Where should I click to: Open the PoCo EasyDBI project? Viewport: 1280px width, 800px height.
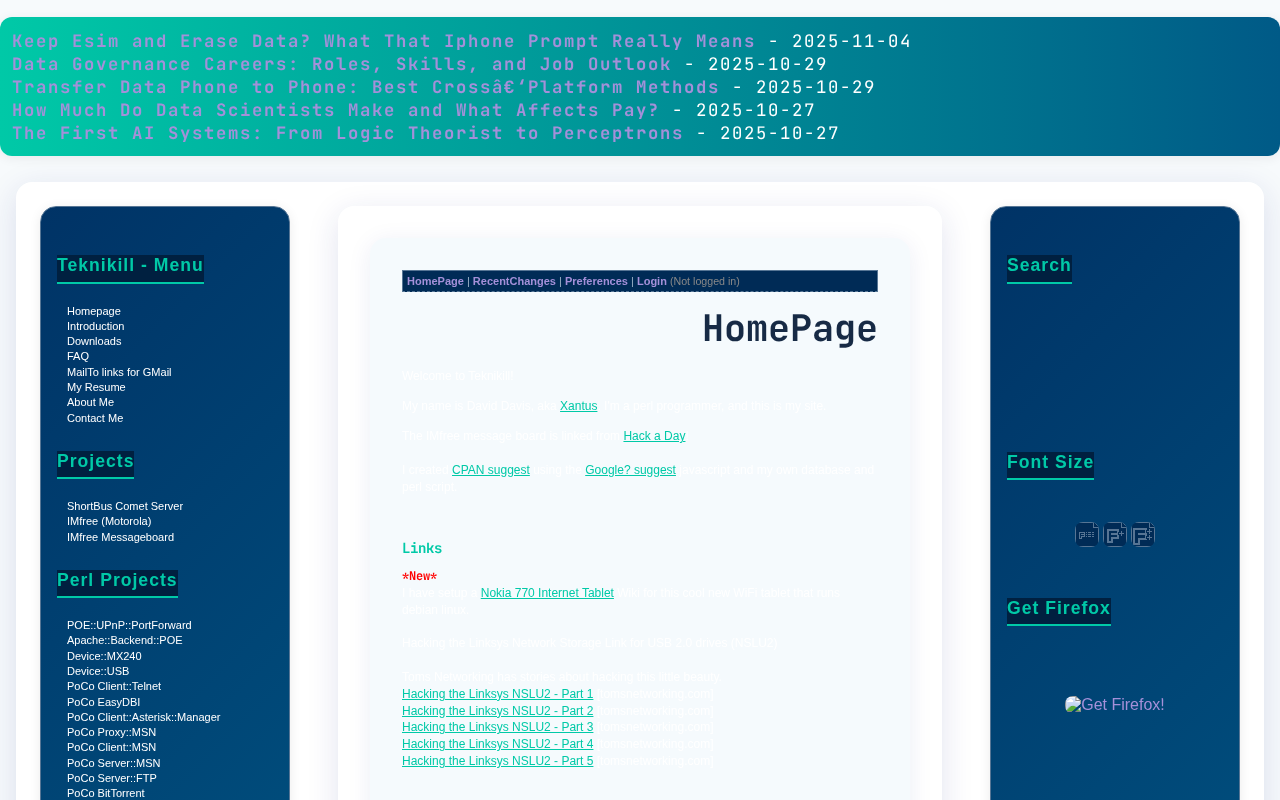(x=104, y=702)
